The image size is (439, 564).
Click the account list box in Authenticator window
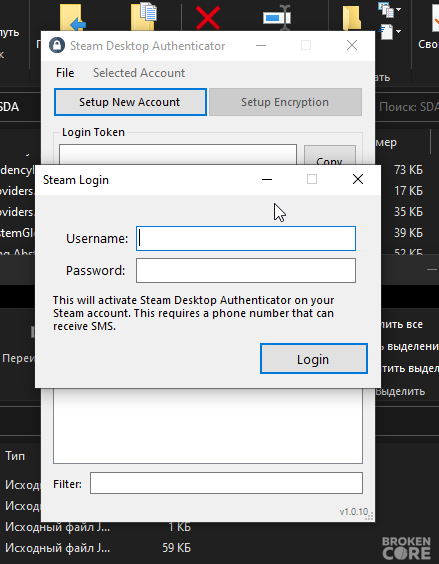point(208,426)
